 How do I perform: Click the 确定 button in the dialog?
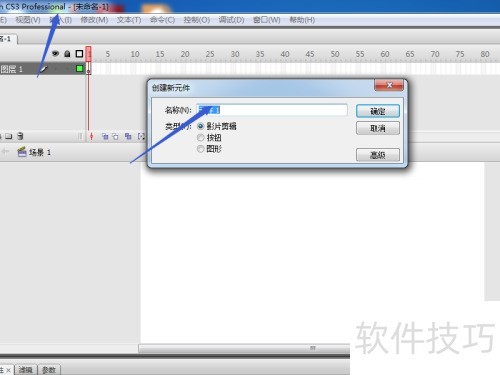point(378,111)
